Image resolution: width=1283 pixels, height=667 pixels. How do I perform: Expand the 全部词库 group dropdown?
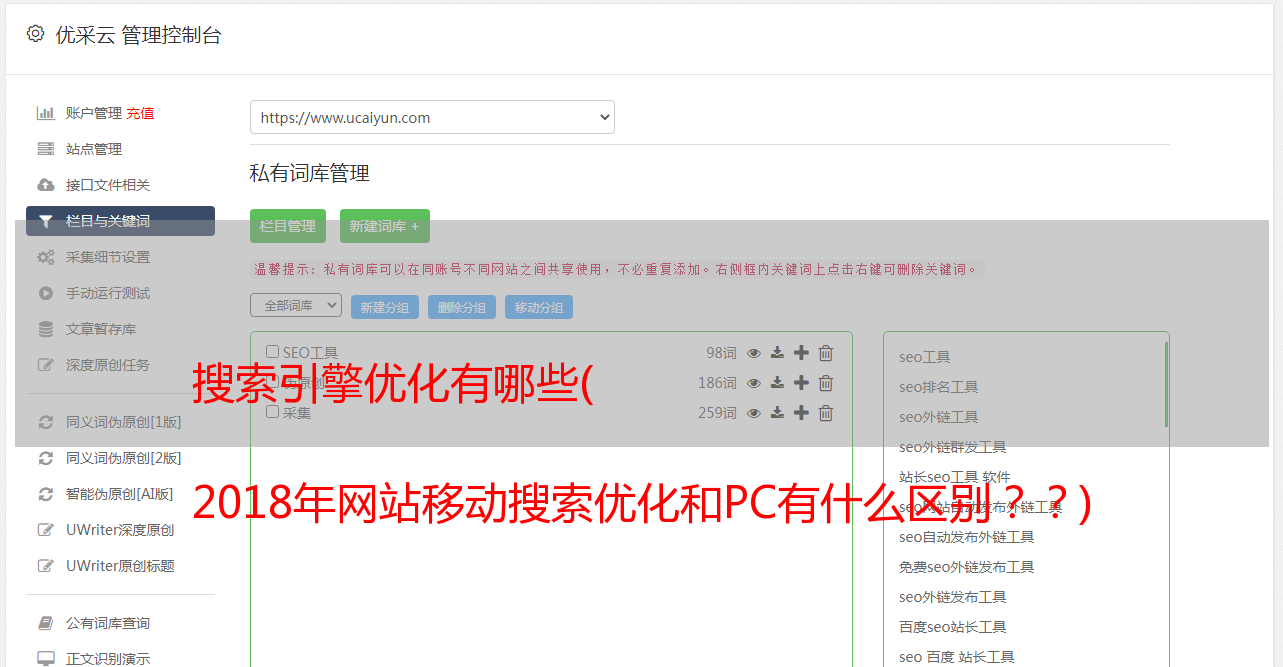pyautogui.click(x=296, y=305)
